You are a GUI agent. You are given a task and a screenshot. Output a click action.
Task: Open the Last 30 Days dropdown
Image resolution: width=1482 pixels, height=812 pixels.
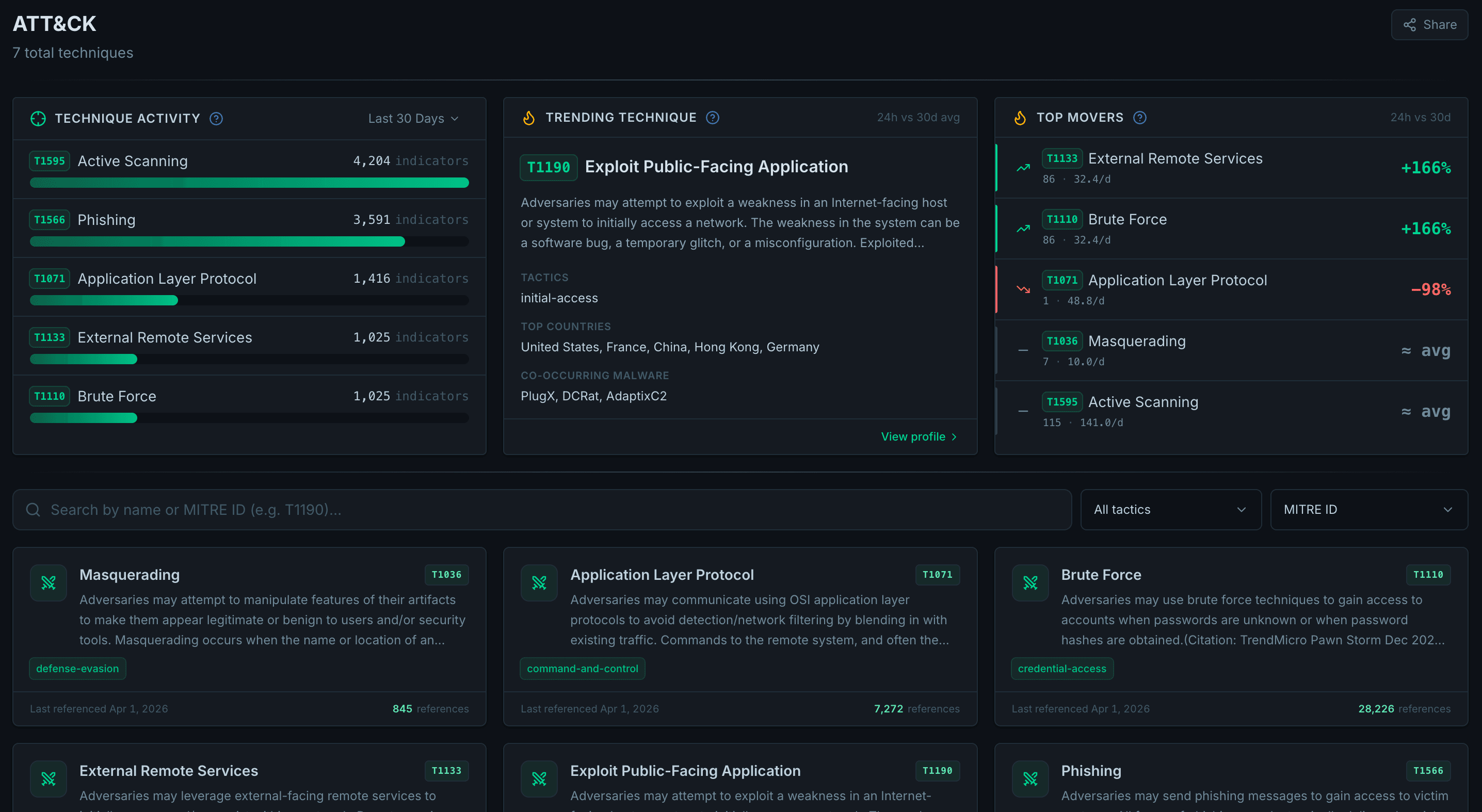(413, 119)
